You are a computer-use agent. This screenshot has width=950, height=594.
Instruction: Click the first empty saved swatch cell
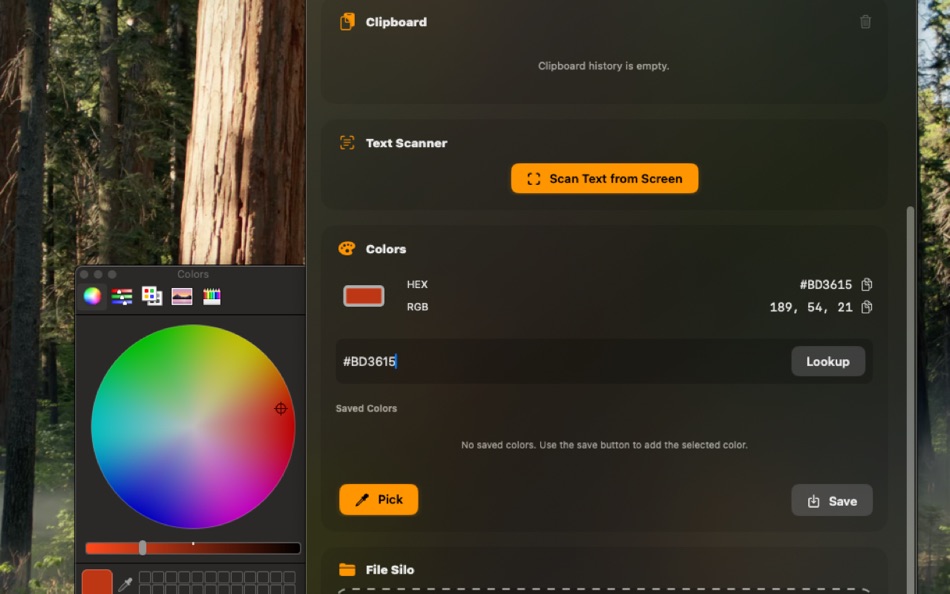click(145, 577)
